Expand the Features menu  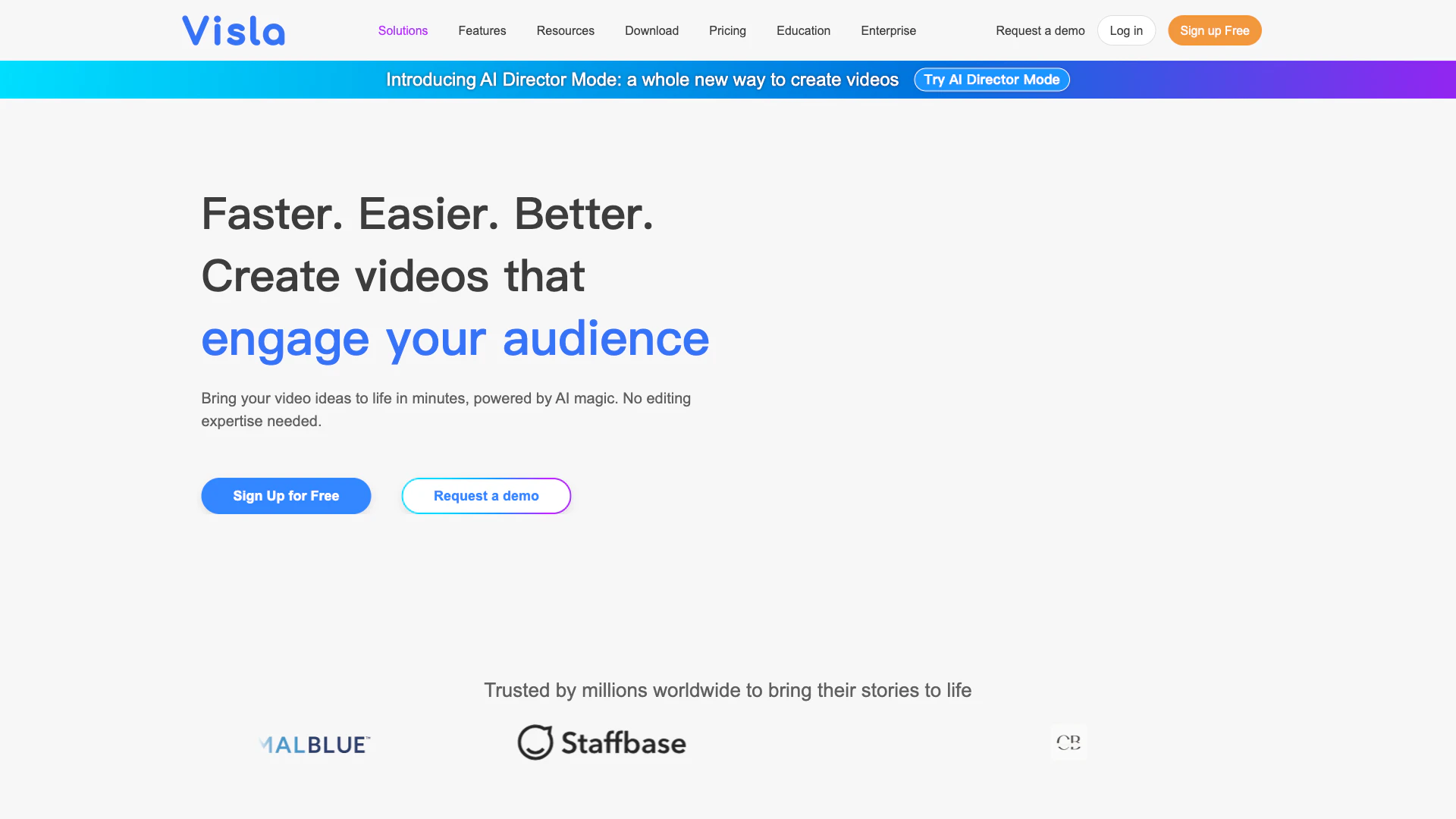pyautogui.click(x=482, y=30)
